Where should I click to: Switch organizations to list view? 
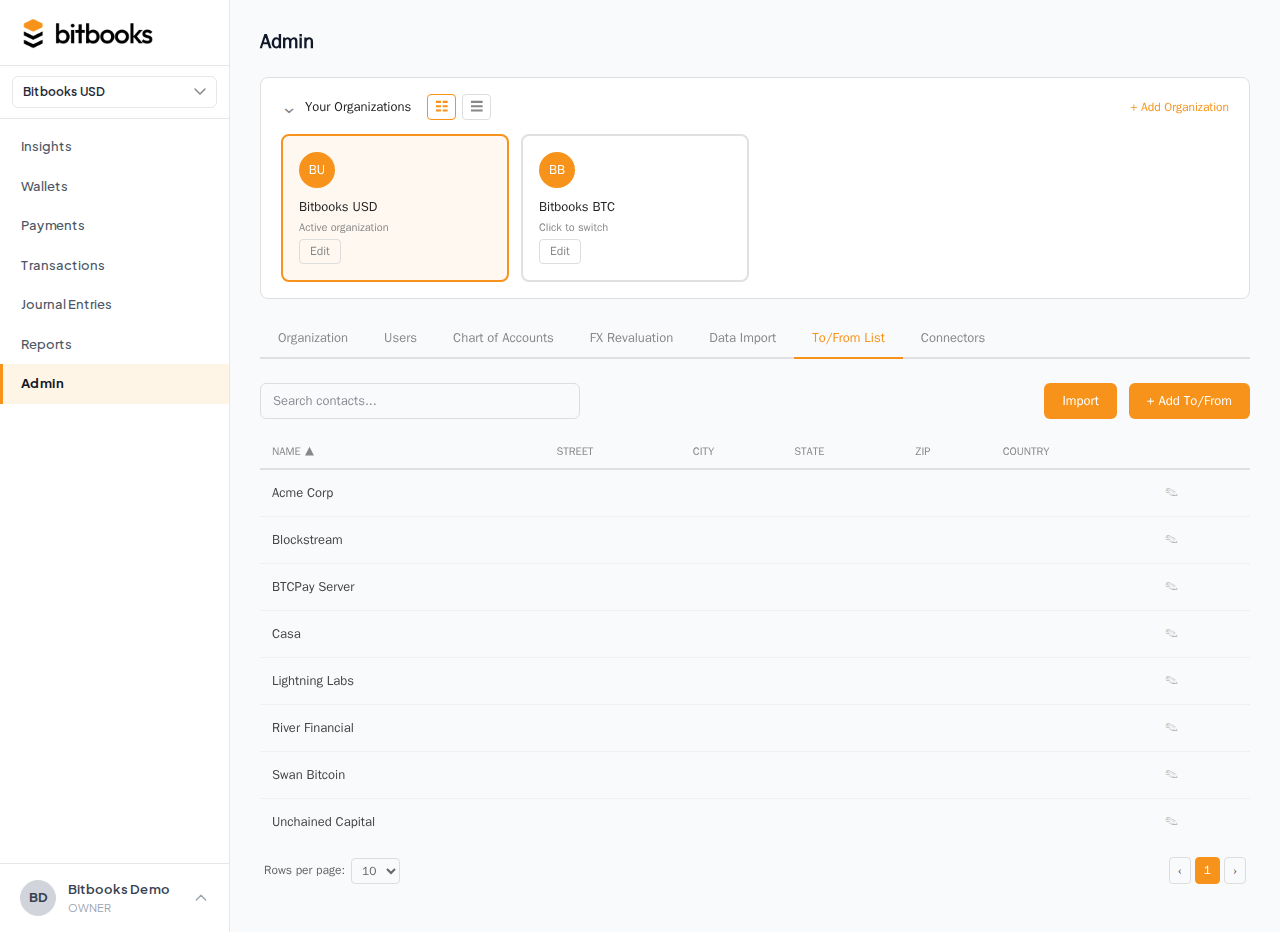point(476,107)
